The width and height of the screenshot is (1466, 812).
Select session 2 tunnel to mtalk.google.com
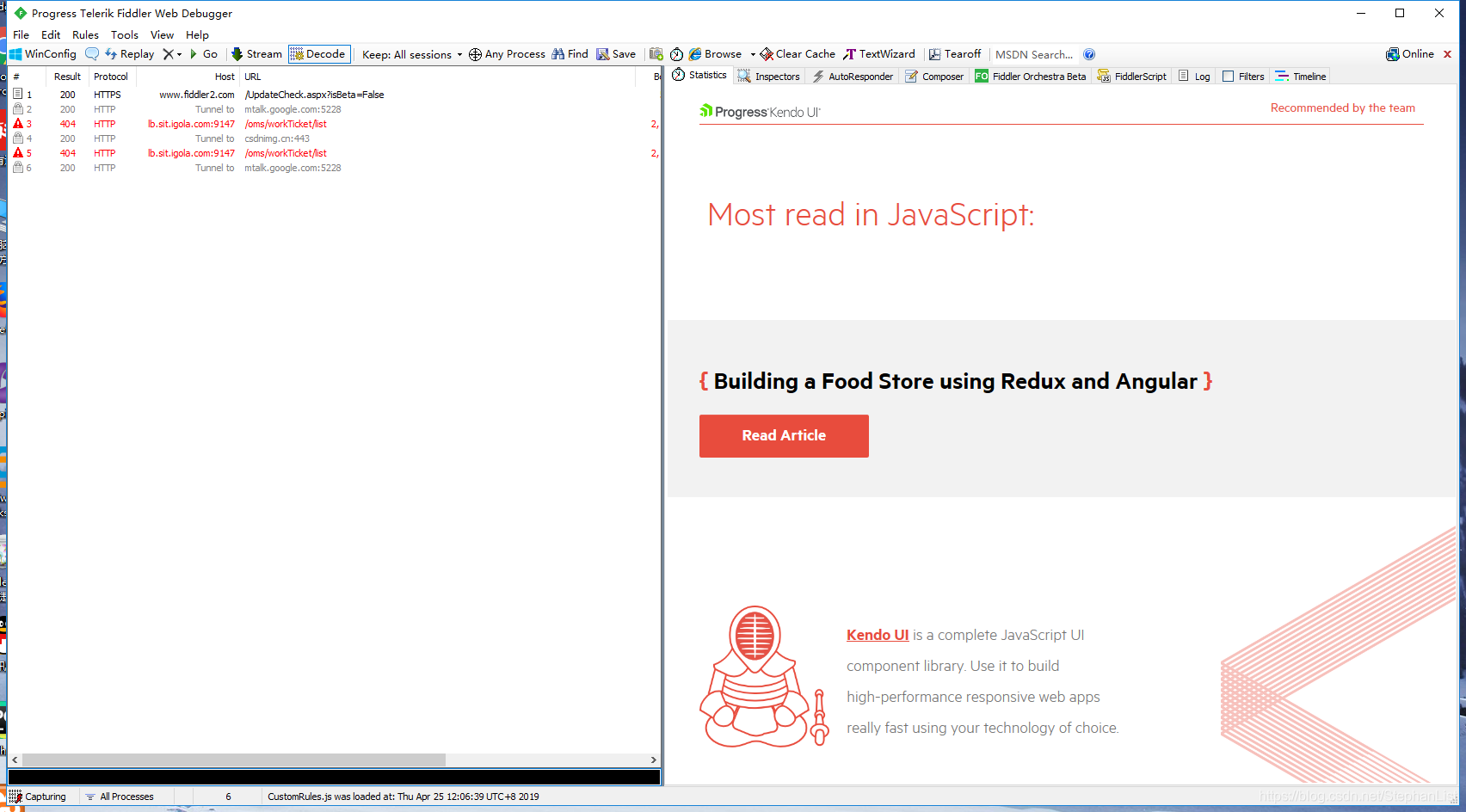[334, 109]
